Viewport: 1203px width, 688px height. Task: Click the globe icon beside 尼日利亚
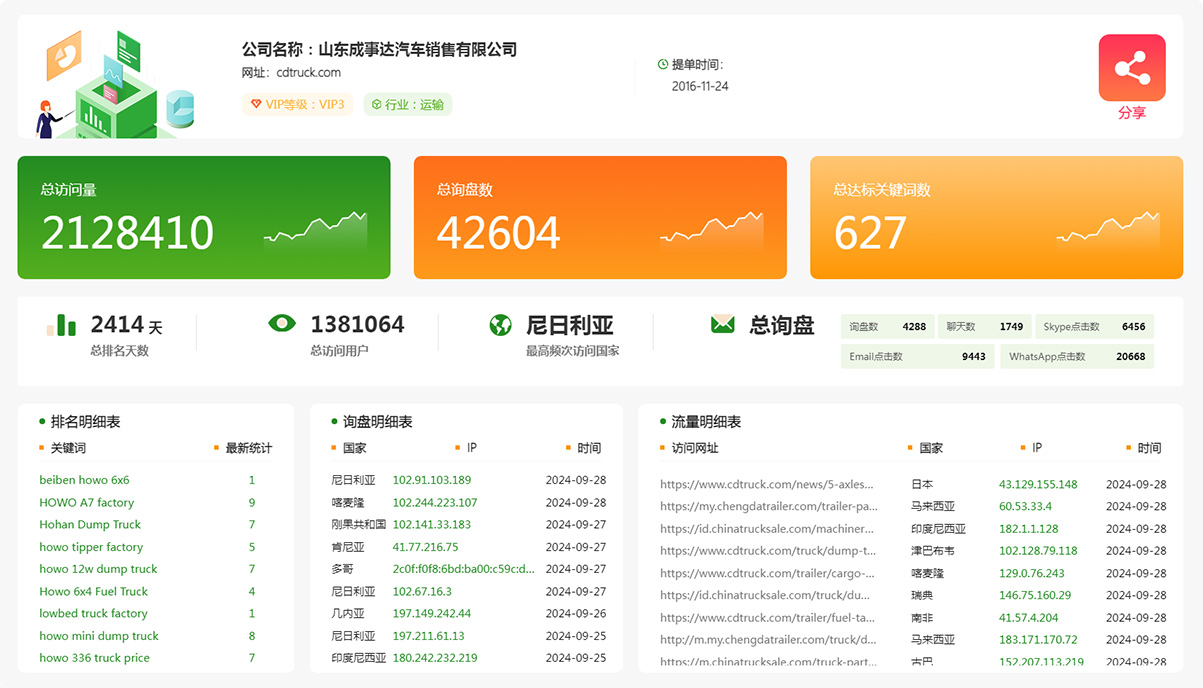click(x=498, y=325)
